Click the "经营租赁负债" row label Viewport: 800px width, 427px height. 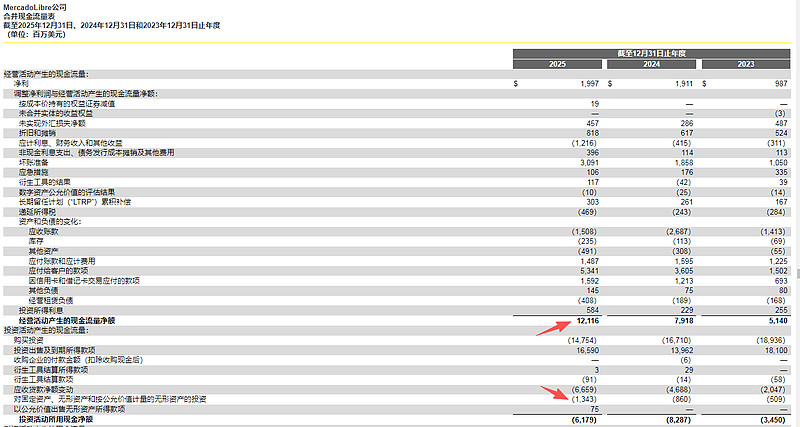[x=51, y=300]
